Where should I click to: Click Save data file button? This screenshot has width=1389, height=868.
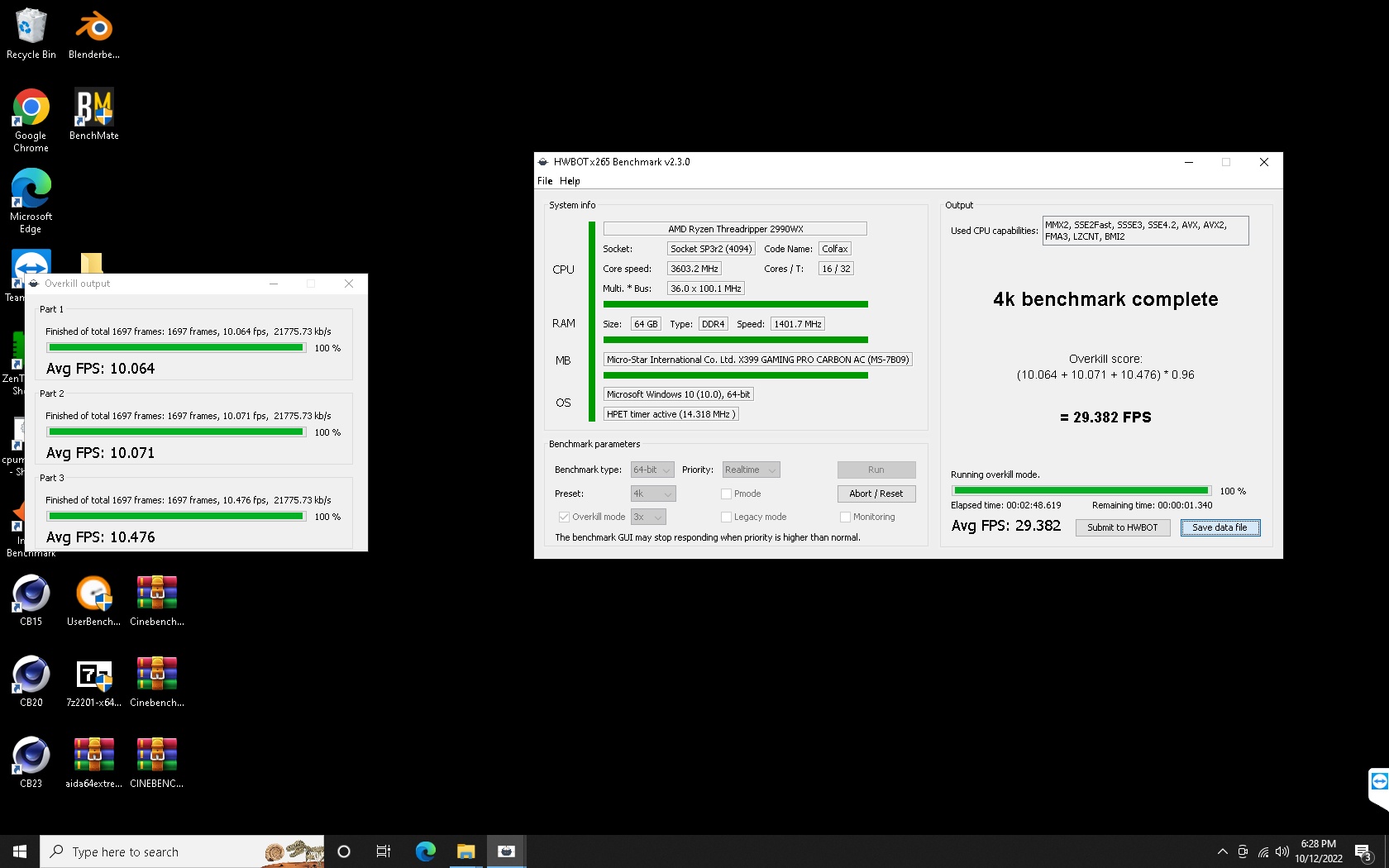click(1220, 527)
